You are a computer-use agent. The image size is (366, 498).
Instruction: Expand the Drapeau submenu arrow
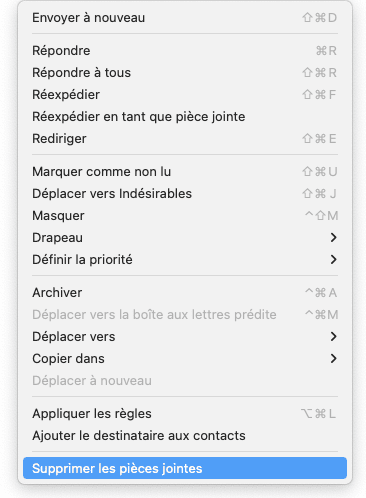333,238
